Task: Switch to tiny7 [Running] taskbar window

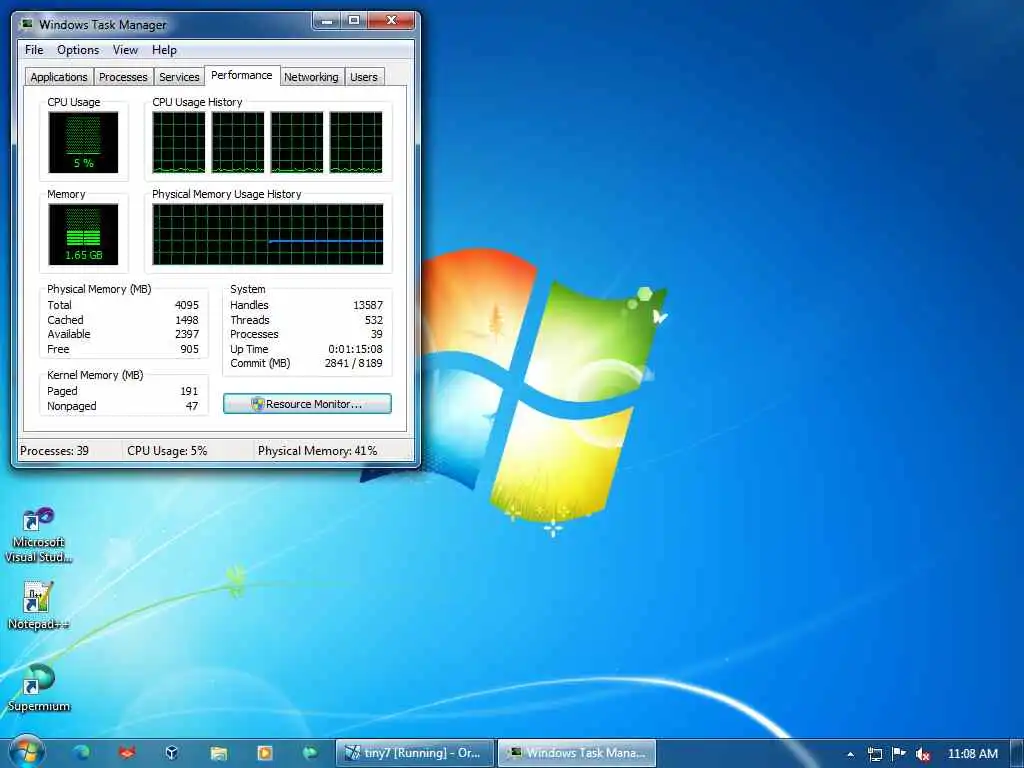Action: pos(414,753)
